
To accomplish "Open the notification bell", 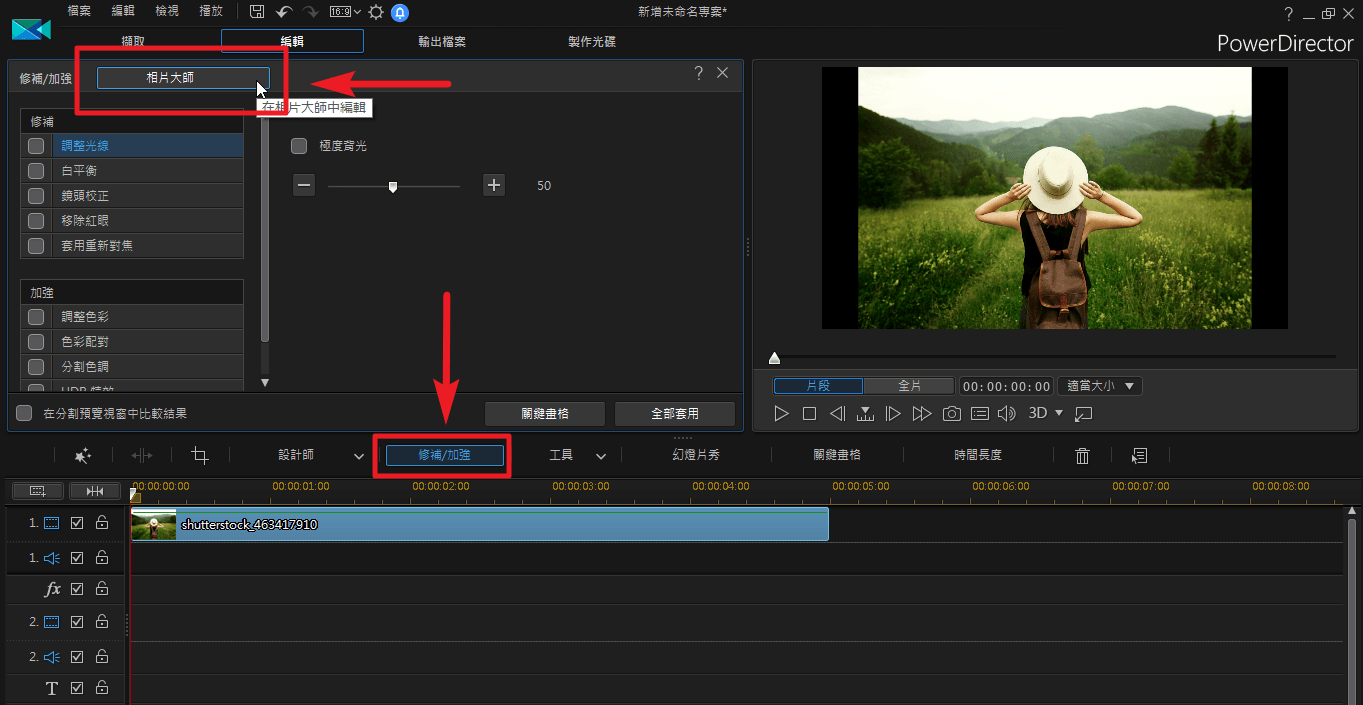I will [400, 12].
